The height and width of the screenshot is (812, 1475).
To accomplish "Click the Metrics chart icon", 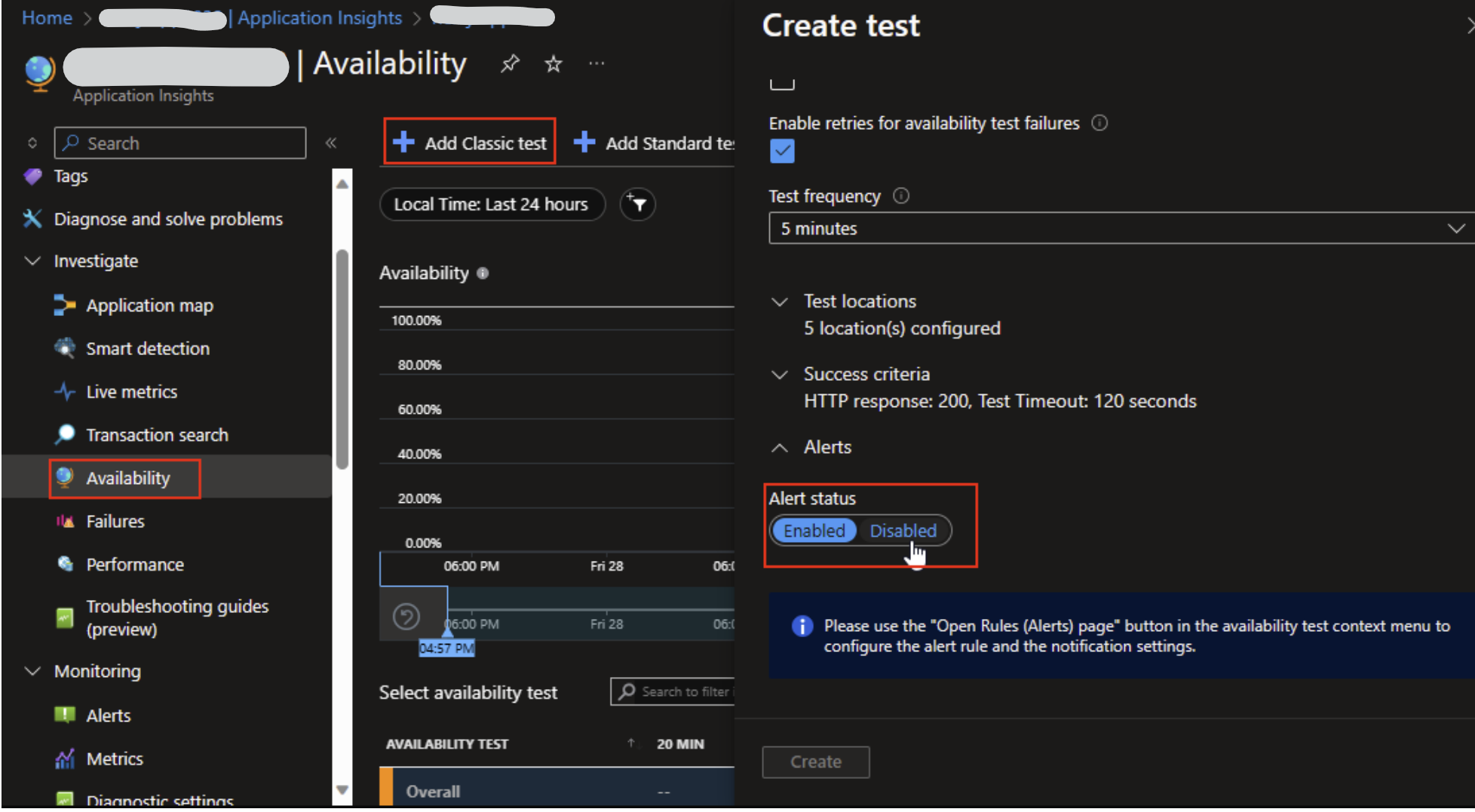I will pos(65,758).
